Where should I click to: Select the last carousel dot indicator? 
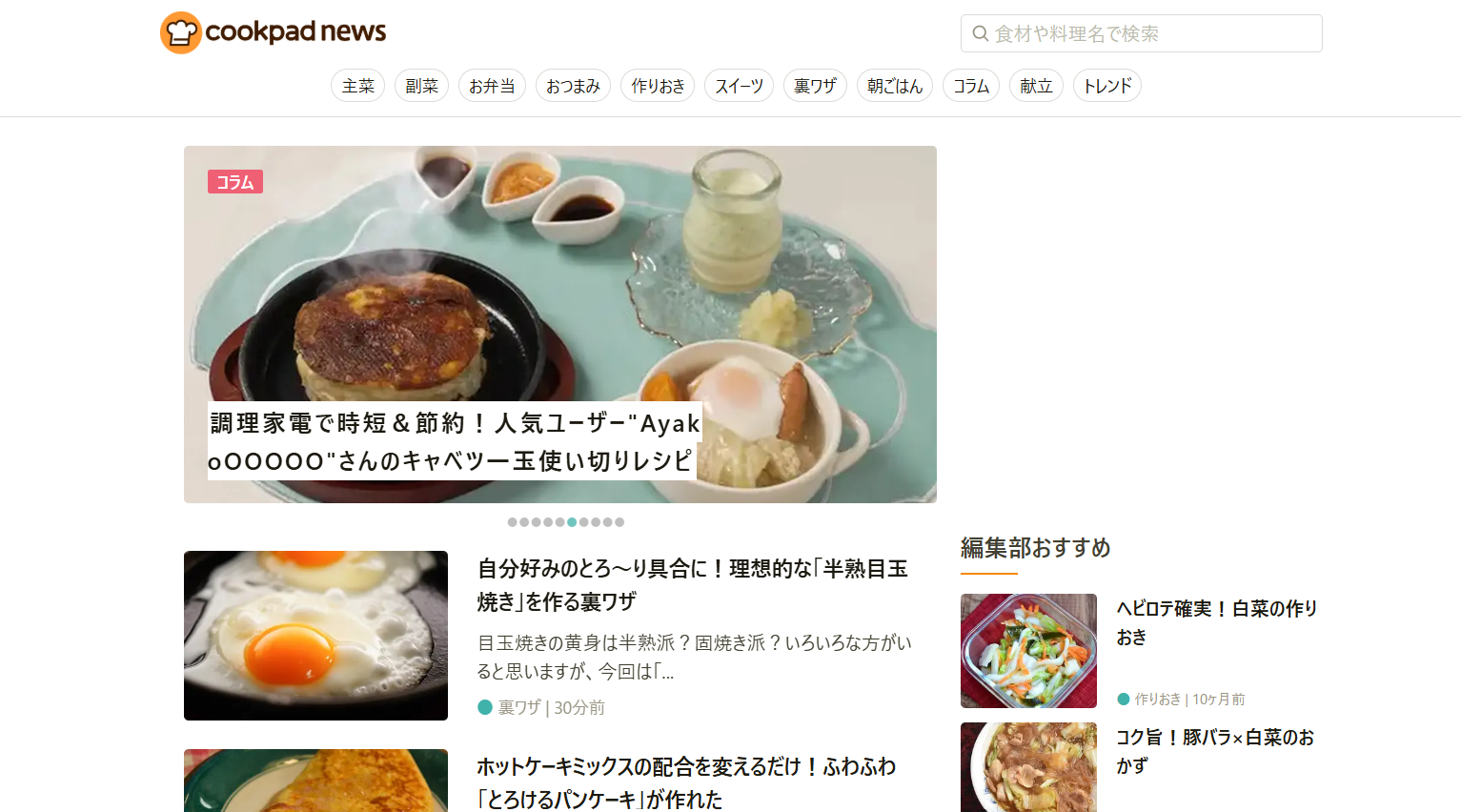(x=619, y=522)
